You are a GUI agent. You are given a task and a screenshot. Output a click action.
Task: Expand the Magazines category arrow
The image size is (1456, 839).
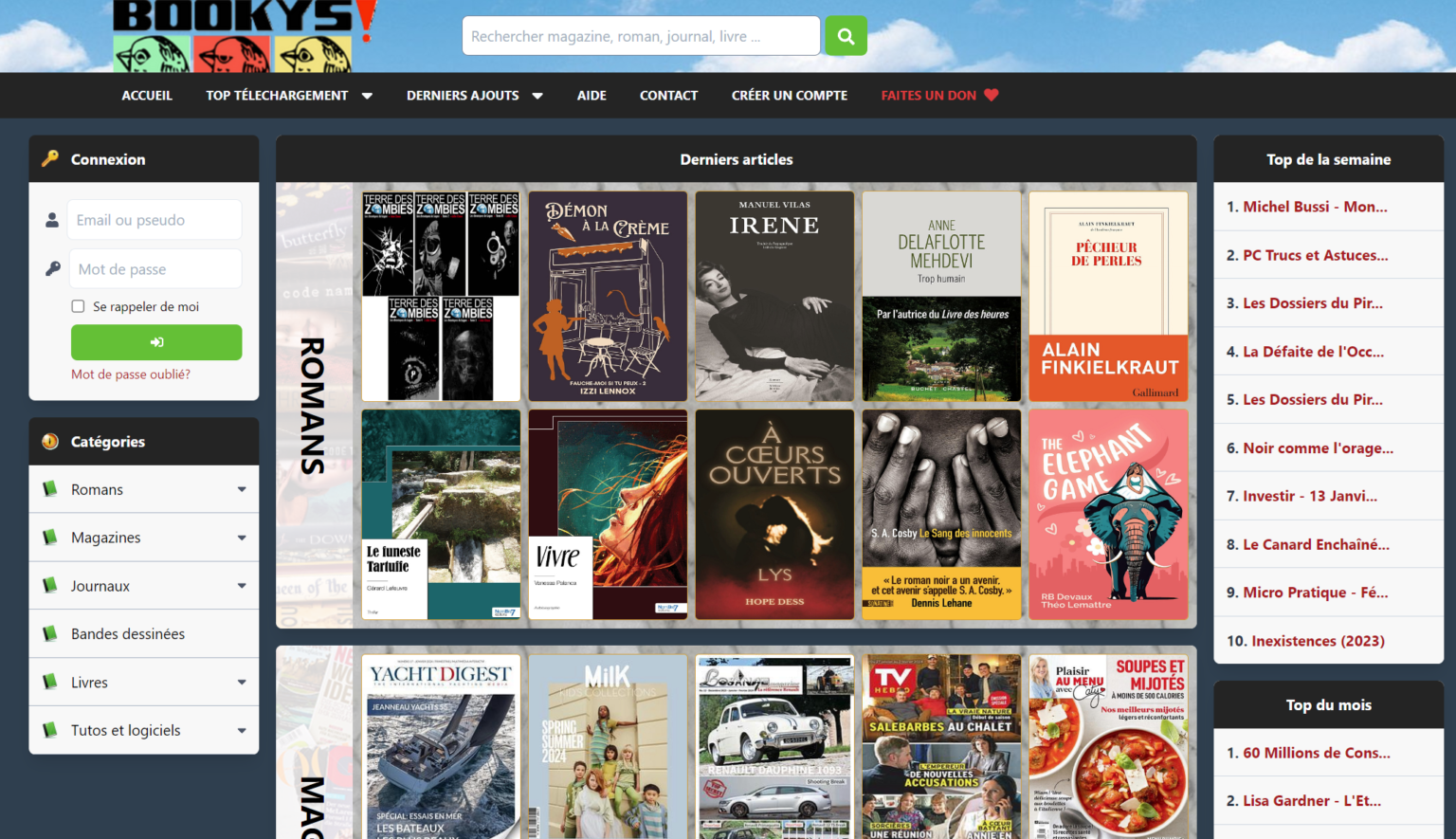click(242, 538)
